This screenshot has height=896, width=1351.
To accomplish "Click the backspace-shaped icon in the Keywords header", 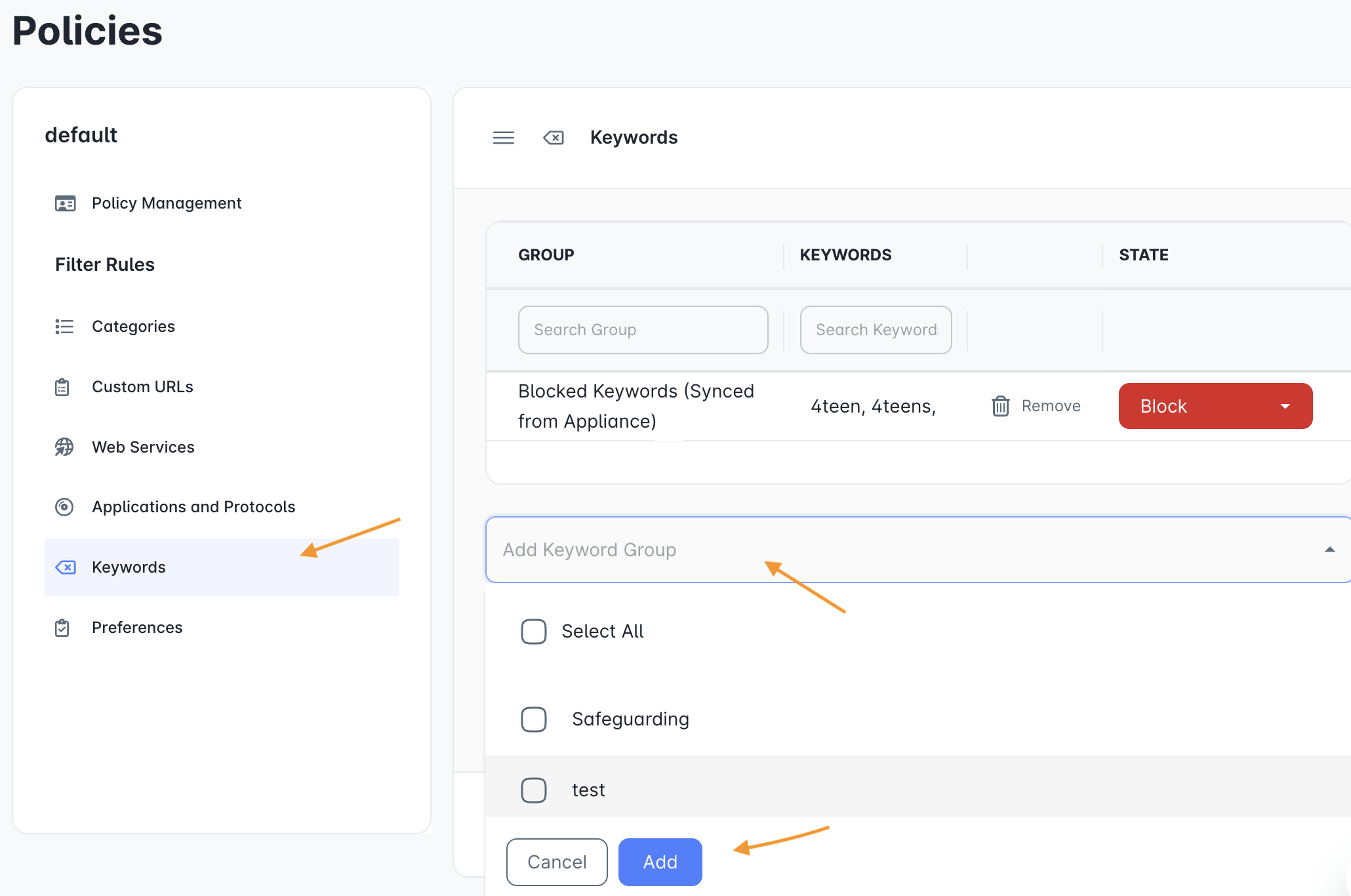I will pyautogui.click(x=554, y=138).
